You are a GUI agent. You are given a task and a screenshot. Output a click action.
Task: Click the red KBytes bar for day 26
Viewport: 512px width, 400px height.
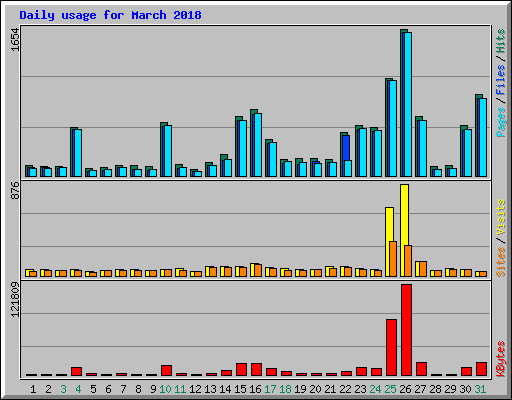406,330
